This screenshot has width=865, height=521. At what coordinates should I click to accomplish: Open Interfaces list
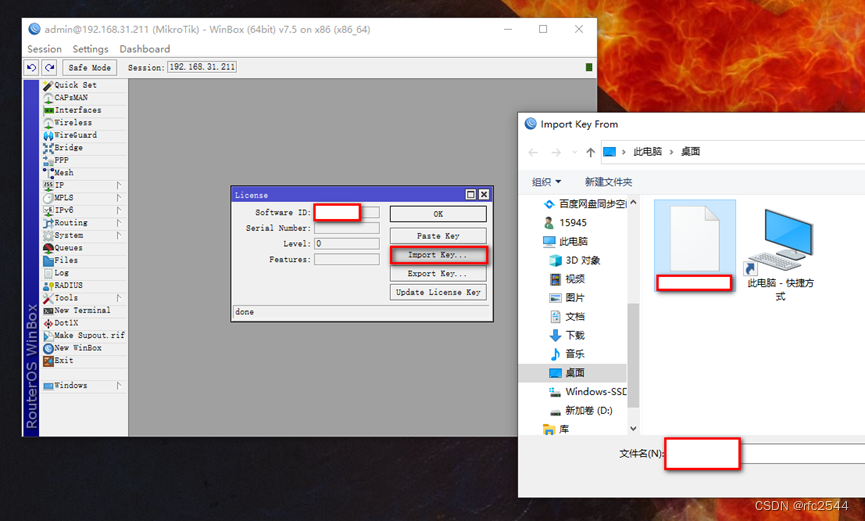coord(84,110)
